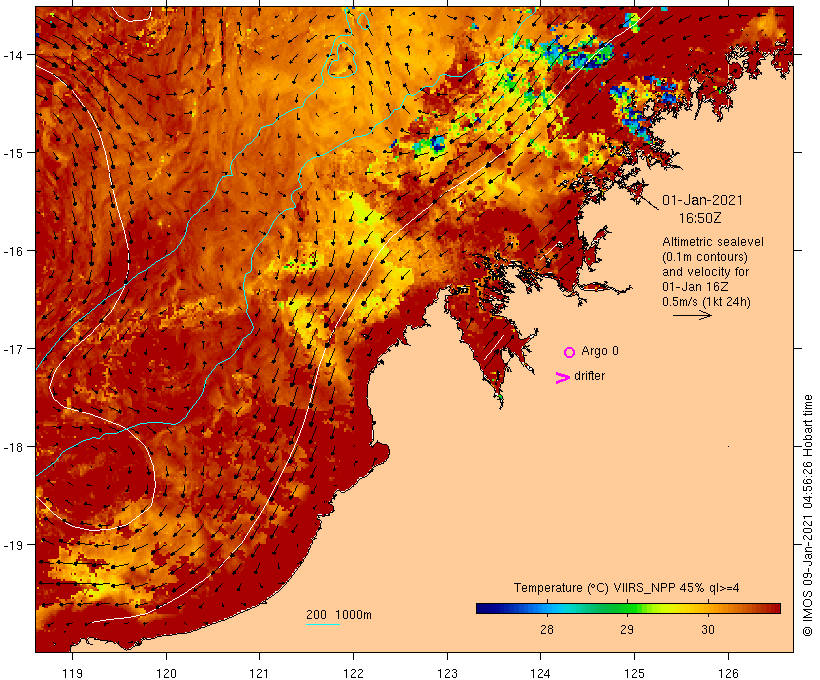Click the '(0.1m contours)' caption line

coord(705,257)
